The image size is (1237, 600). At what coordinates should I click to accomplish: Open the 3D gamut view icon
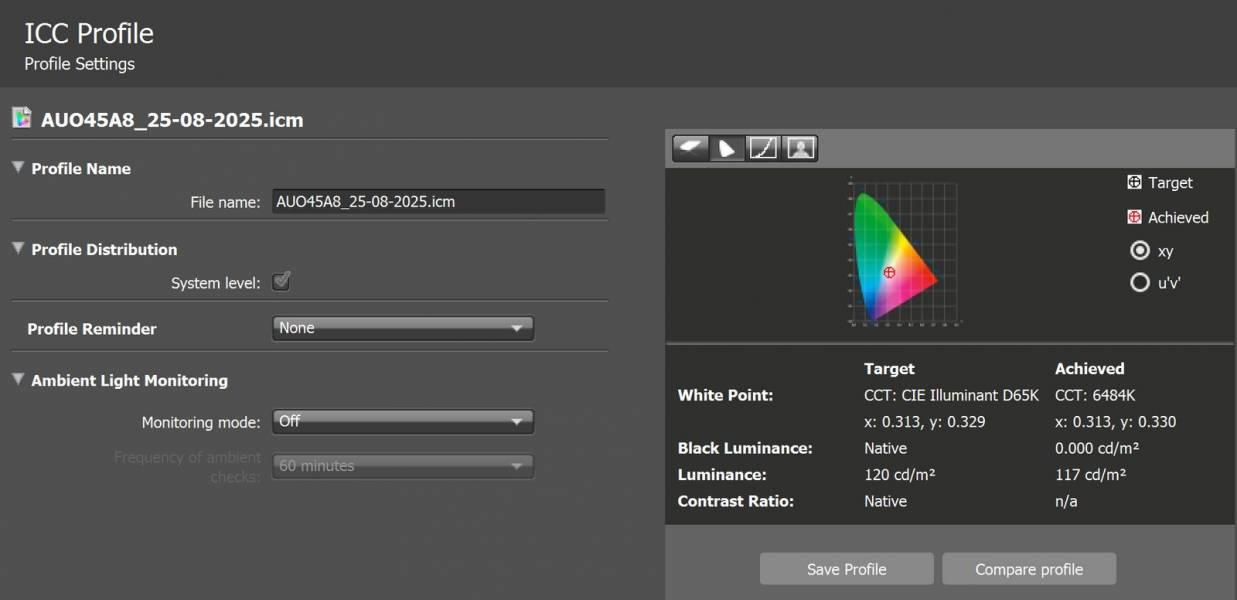click(x=690, y=149)
